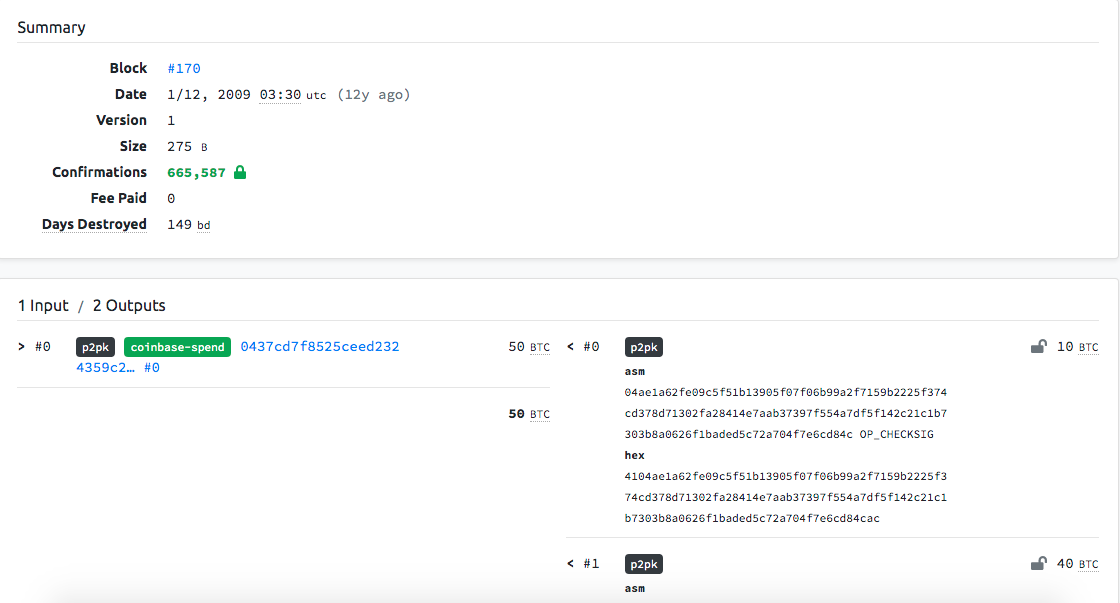
Task: Click unlocked padlock icon beside 10 BTC output
Action: coord(1039,347)
